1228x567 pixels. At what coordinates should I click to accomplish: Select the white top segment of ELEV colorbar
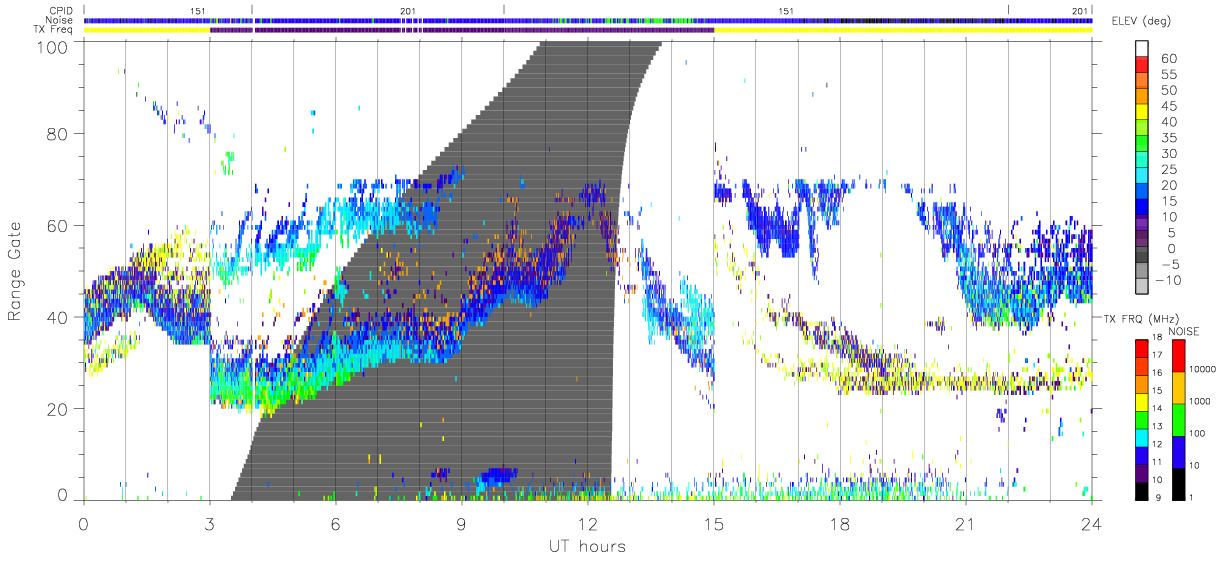pyautogui.click(x=1141, y=49)
